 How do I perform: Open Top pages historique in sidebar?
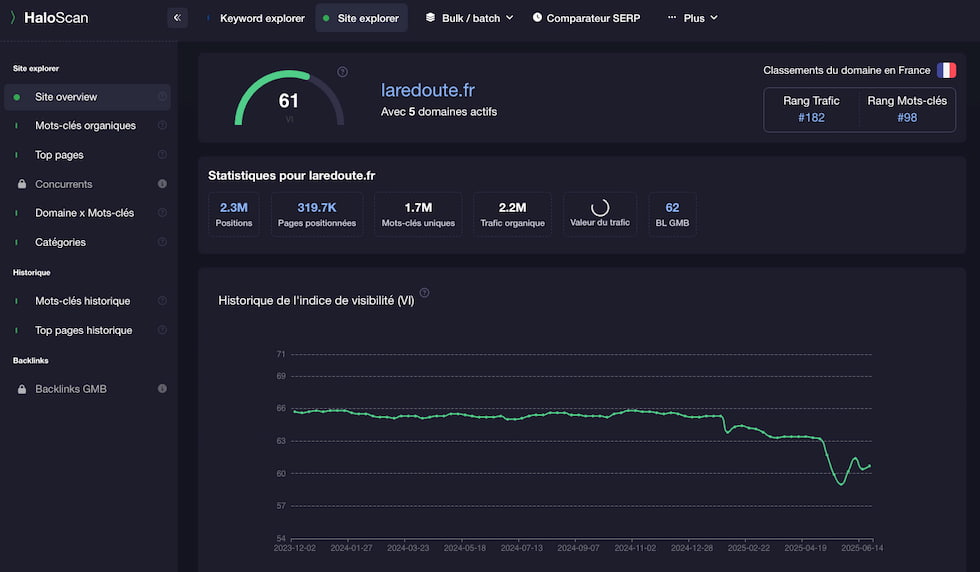84,330
